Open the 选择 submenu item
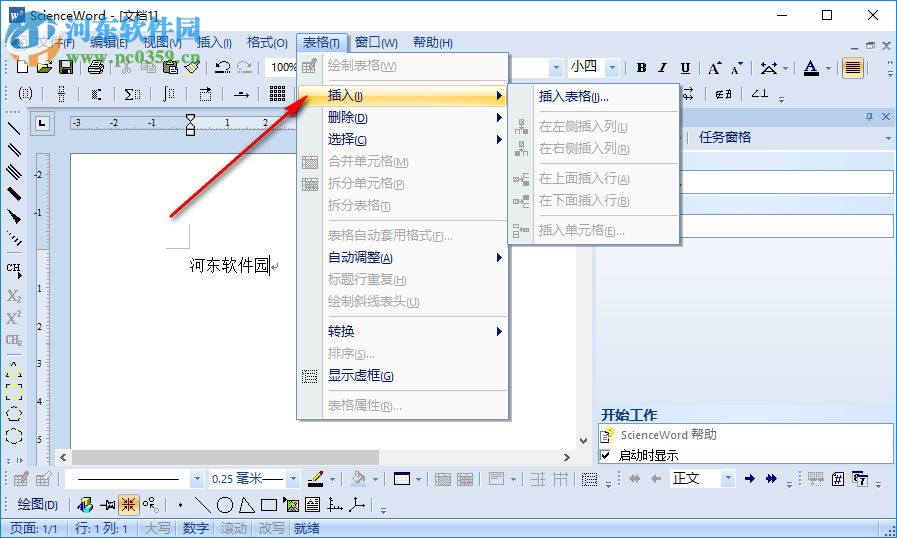 403,140
